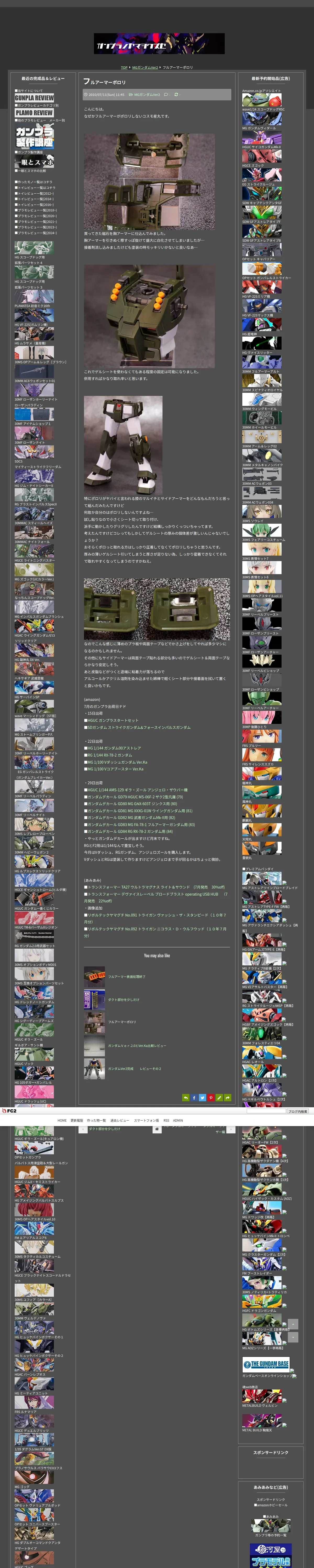
Task: Click scroll-to-top arrow button at right
Action: coord(293,1324)
